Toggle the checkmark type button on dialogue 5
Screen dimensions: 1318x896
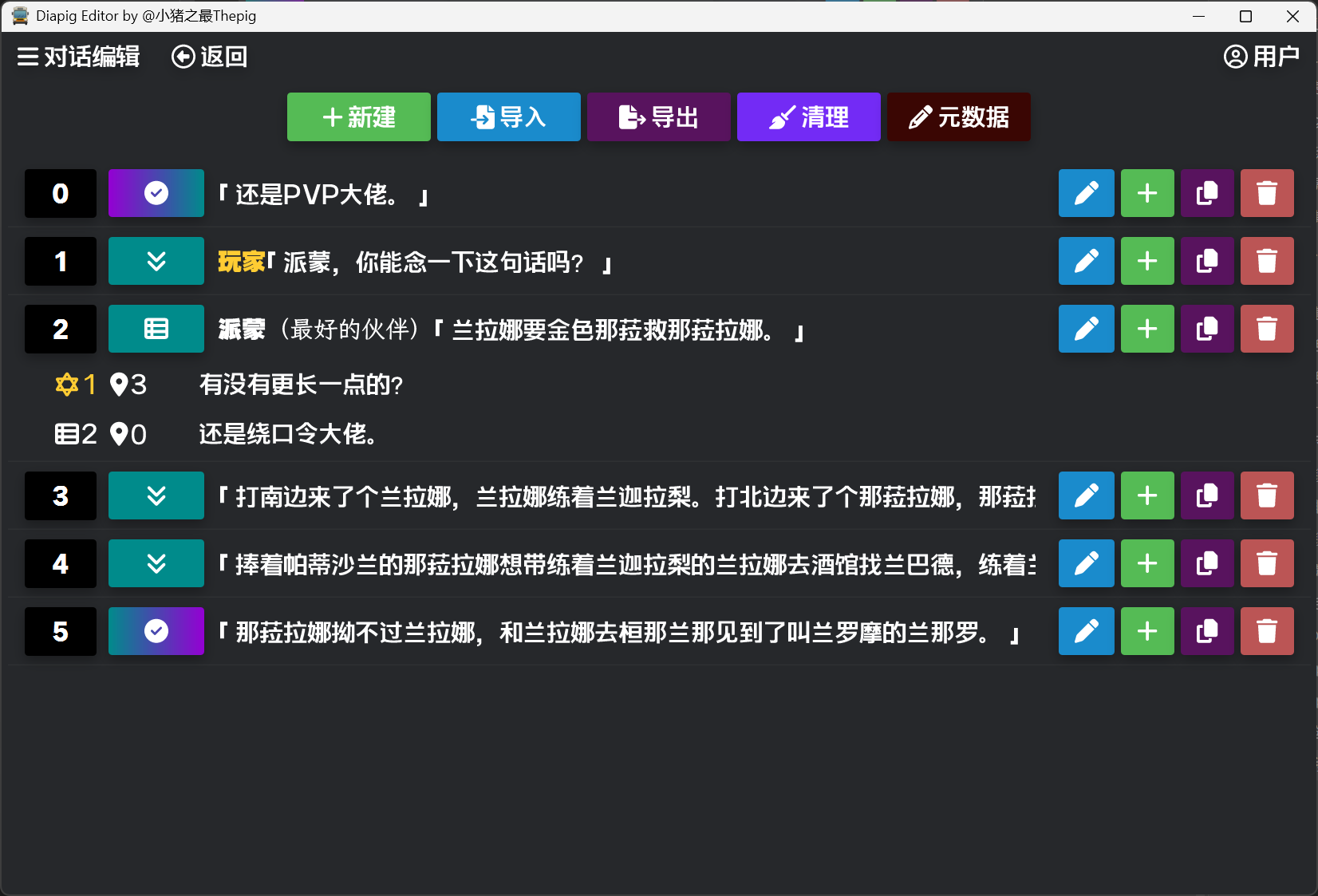pos(156,631)
